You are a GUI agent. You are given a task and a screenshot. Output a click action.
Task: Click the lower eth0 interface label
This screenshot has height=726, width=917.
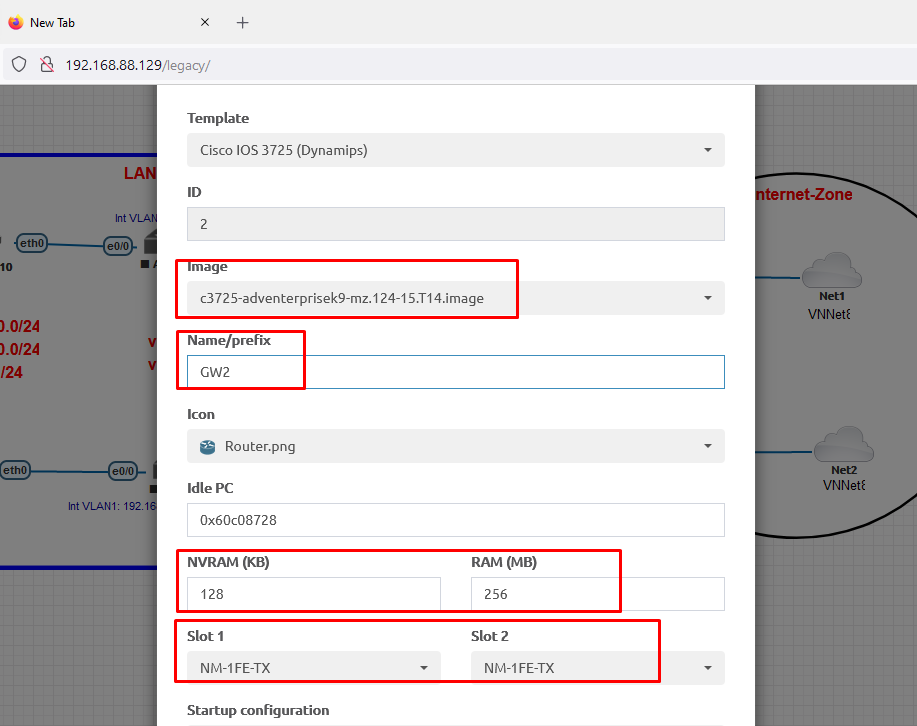click(x=15, y=470)
